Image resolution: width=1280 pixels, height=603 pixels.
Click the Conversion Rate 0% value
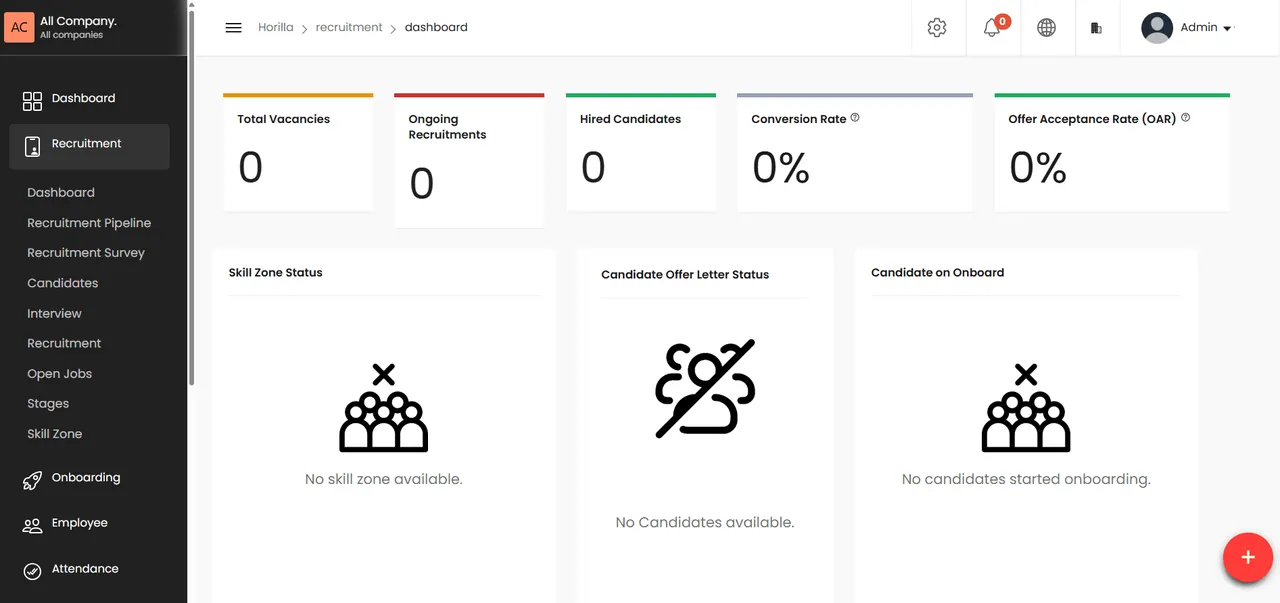(781, 168)
